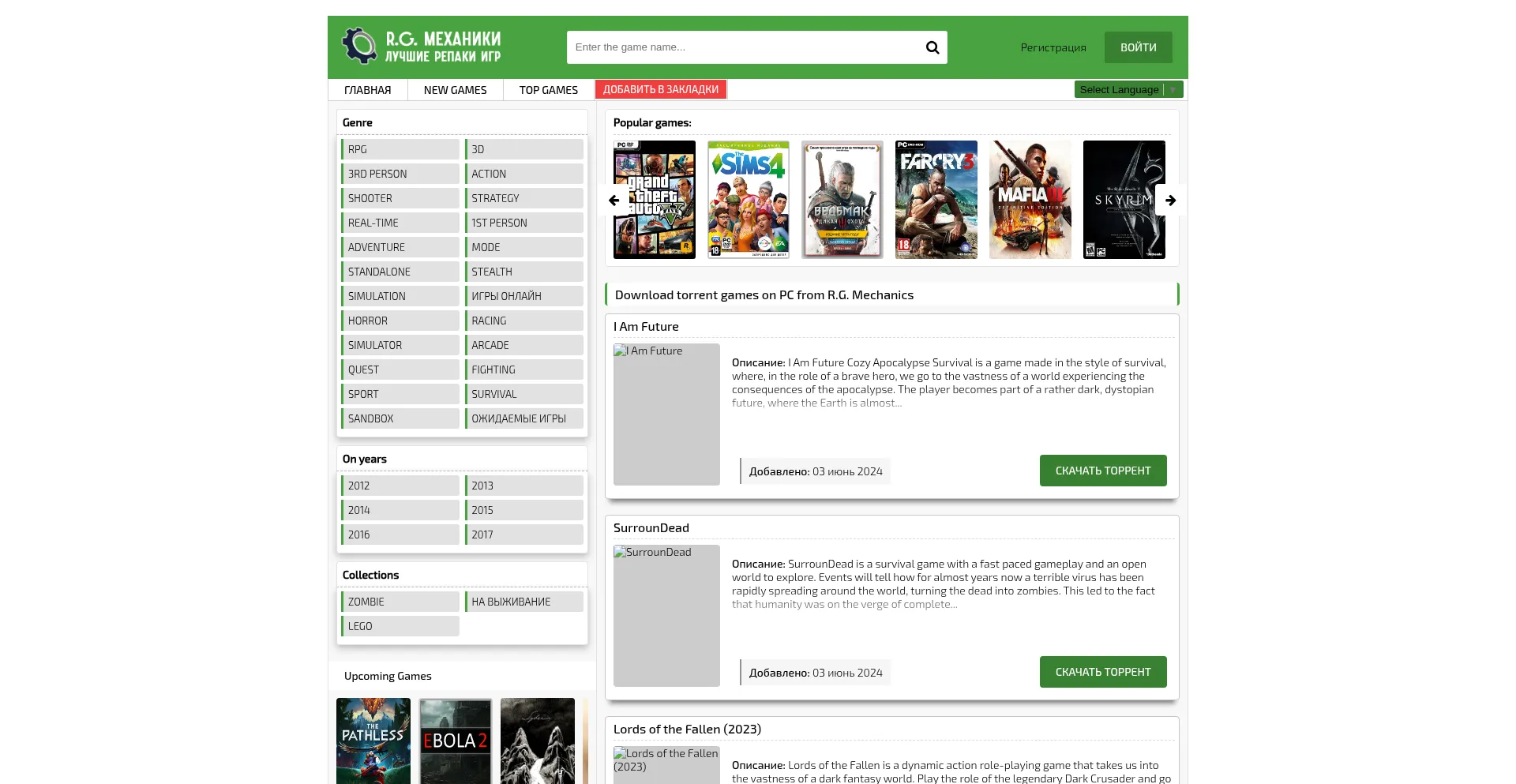Image resolution: width=1516 pixels, height=784 pixels.
Task: Open the Регистрация registration link
Action: click(x=1053, y=47)
